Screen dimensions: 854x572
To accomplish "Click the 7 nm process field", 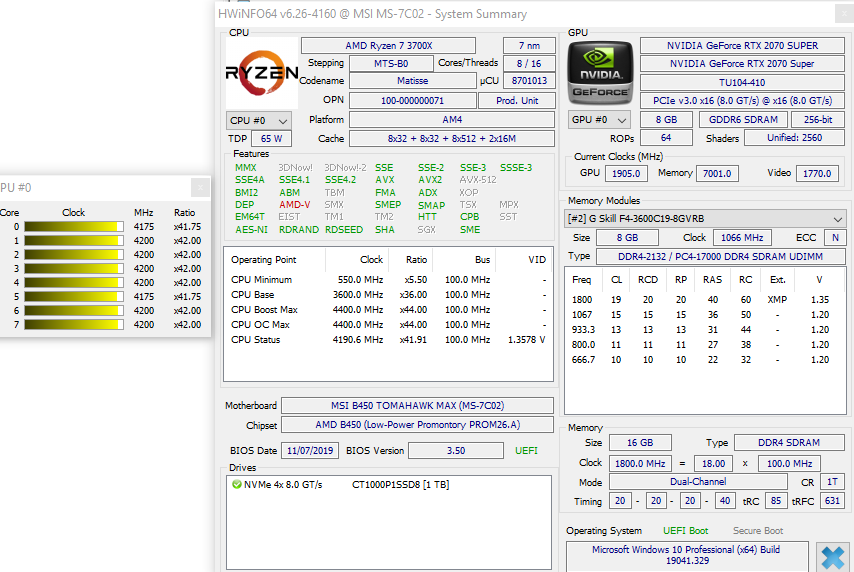I will tap(529, 46).
